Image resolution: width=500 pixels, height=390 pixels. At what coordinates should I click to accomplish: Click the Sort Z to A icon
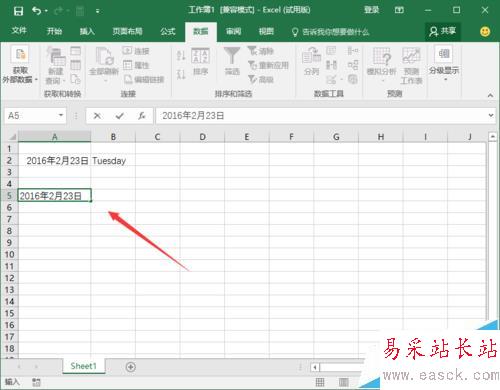(181, 74)
